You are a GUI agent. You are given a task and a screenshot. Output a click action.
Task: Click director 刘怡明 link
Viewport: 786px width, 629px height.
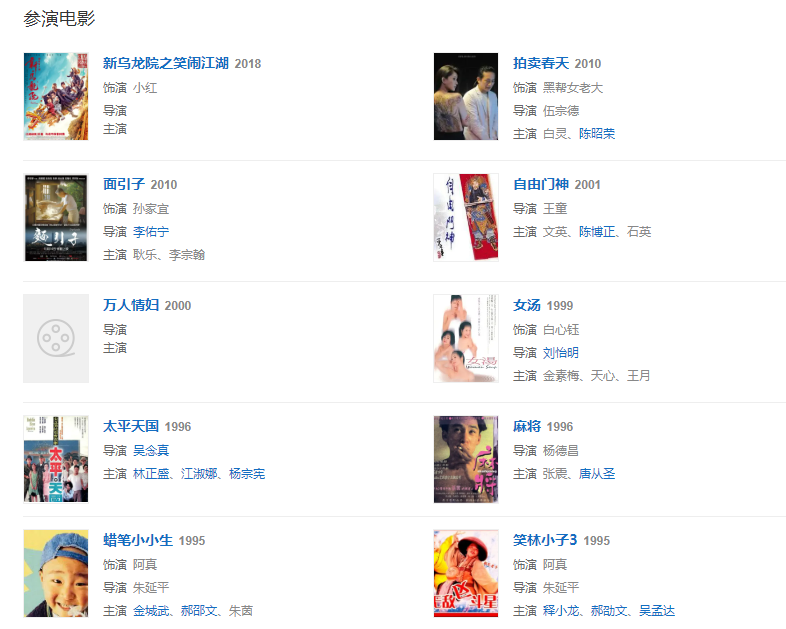pos(561,352)
